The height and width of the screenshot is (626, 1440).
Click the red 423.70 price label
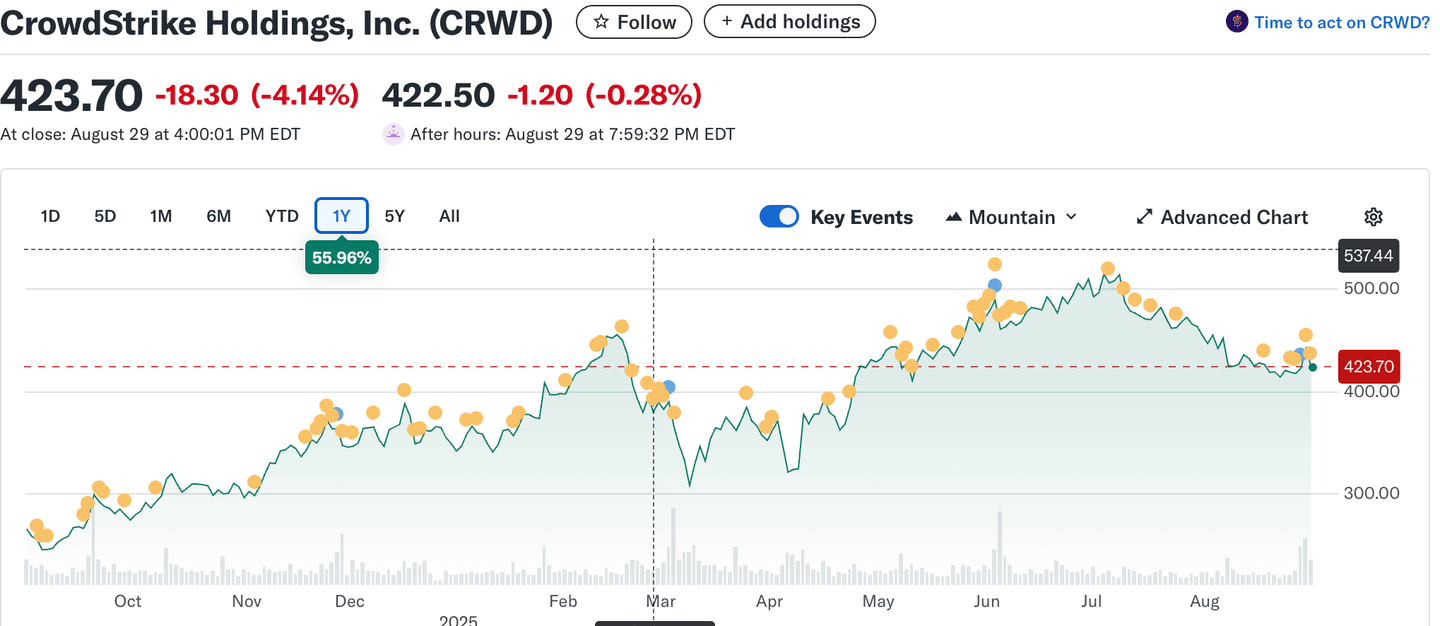[1369, 366]
